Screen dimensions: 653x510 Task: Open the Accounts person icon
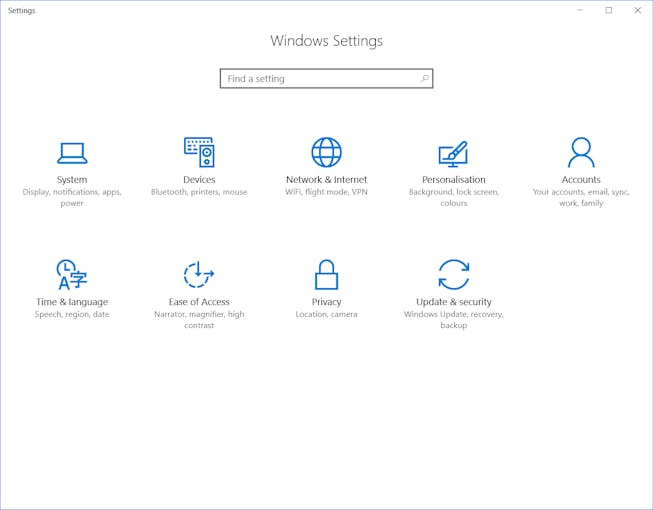pos(581,152)
